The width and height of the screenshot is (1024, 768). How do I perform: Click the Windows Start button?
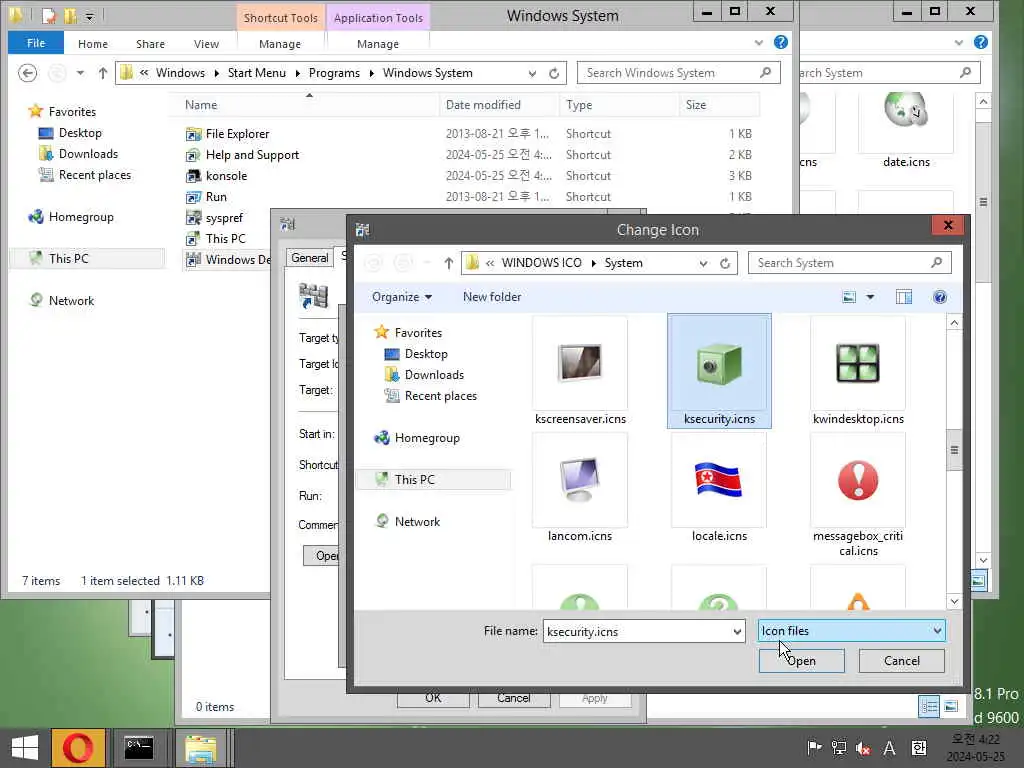pos(25,748)
